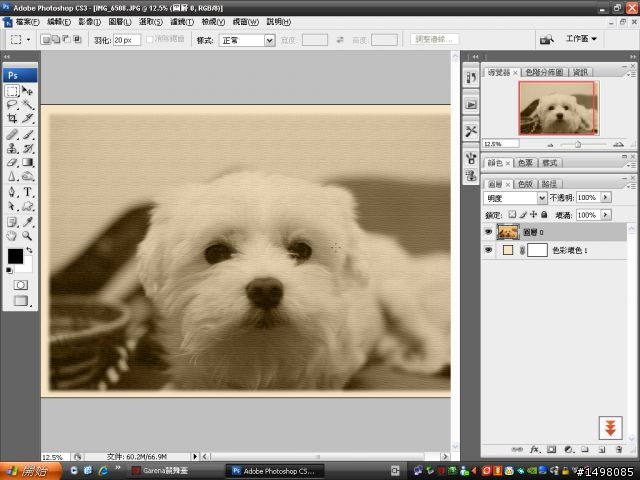
Task: Open the Brushes panel dock icon
Action: tap(471, 158)
